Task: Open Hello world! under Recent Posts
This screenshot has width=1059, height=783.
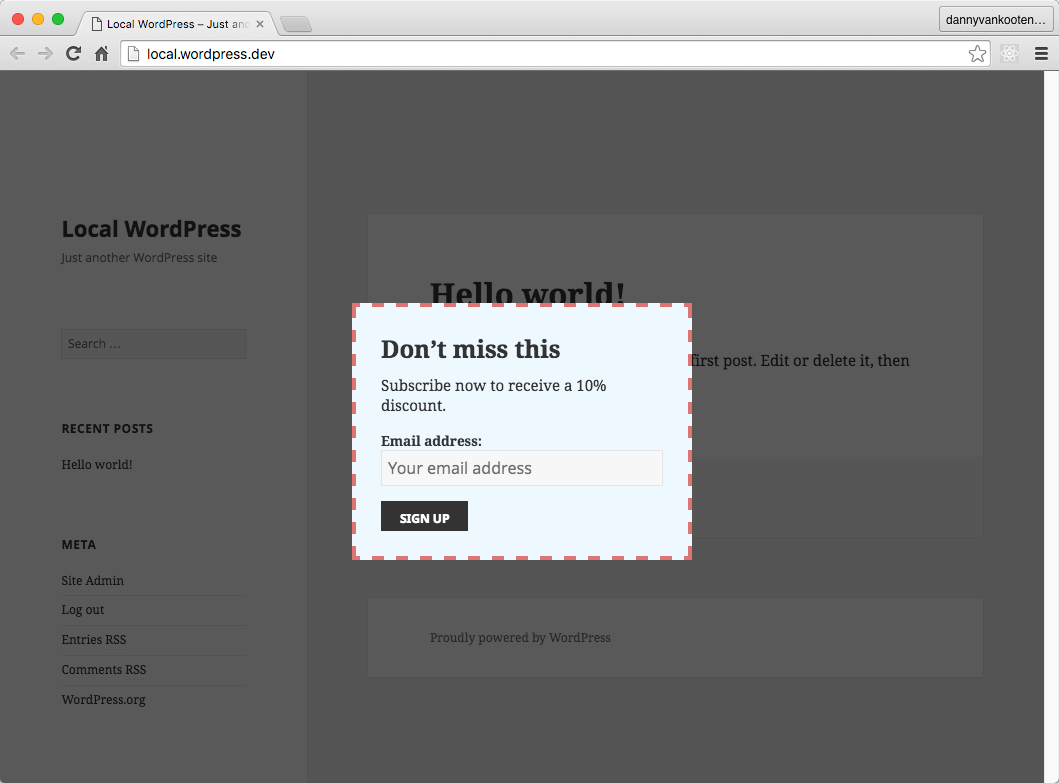Action: point(97,465)
